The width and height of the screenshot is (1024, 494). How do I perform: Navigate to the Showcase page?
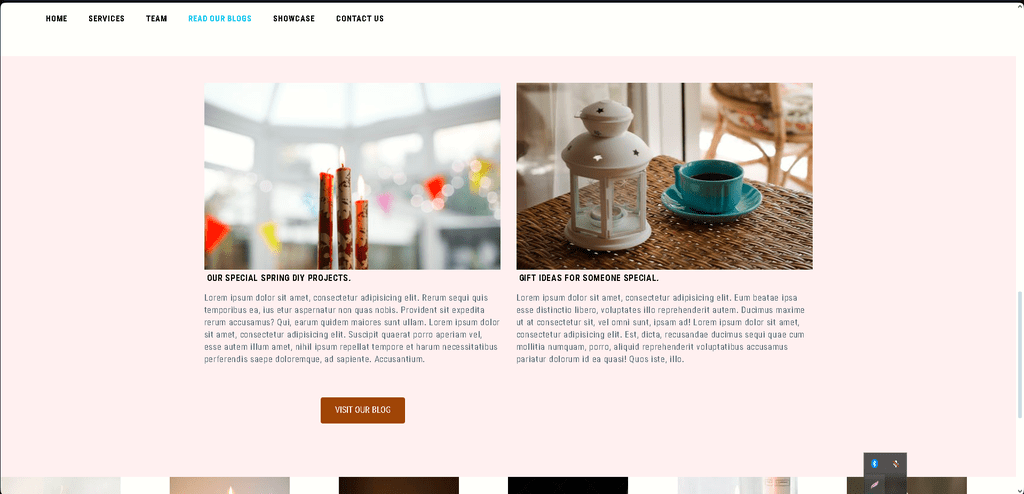point(294,18)
